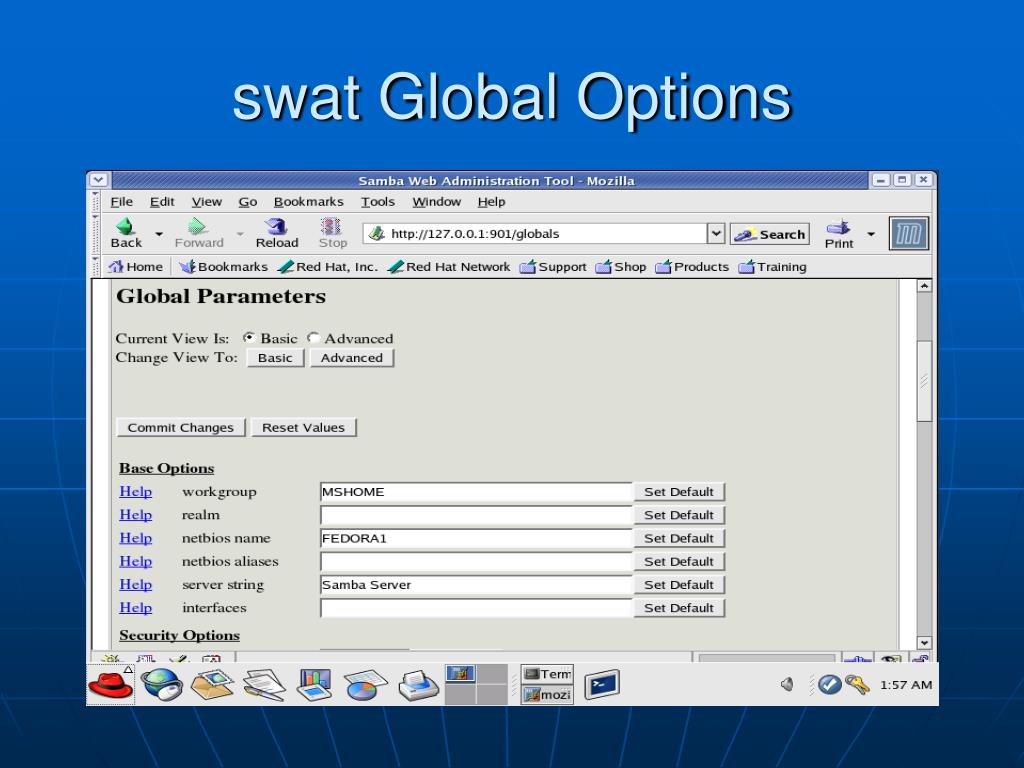1024x768 pixels.
Task: Click the workgroup field containing MSHOME
Action: click(x=476, y=492)
